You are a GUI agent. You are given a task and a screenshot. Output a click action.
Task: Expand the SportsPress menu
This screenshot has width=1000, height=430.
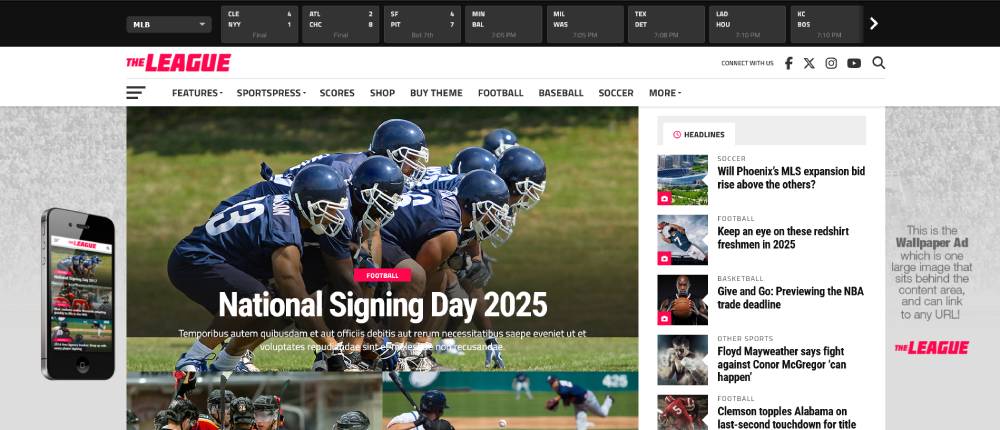coord(271,93)
